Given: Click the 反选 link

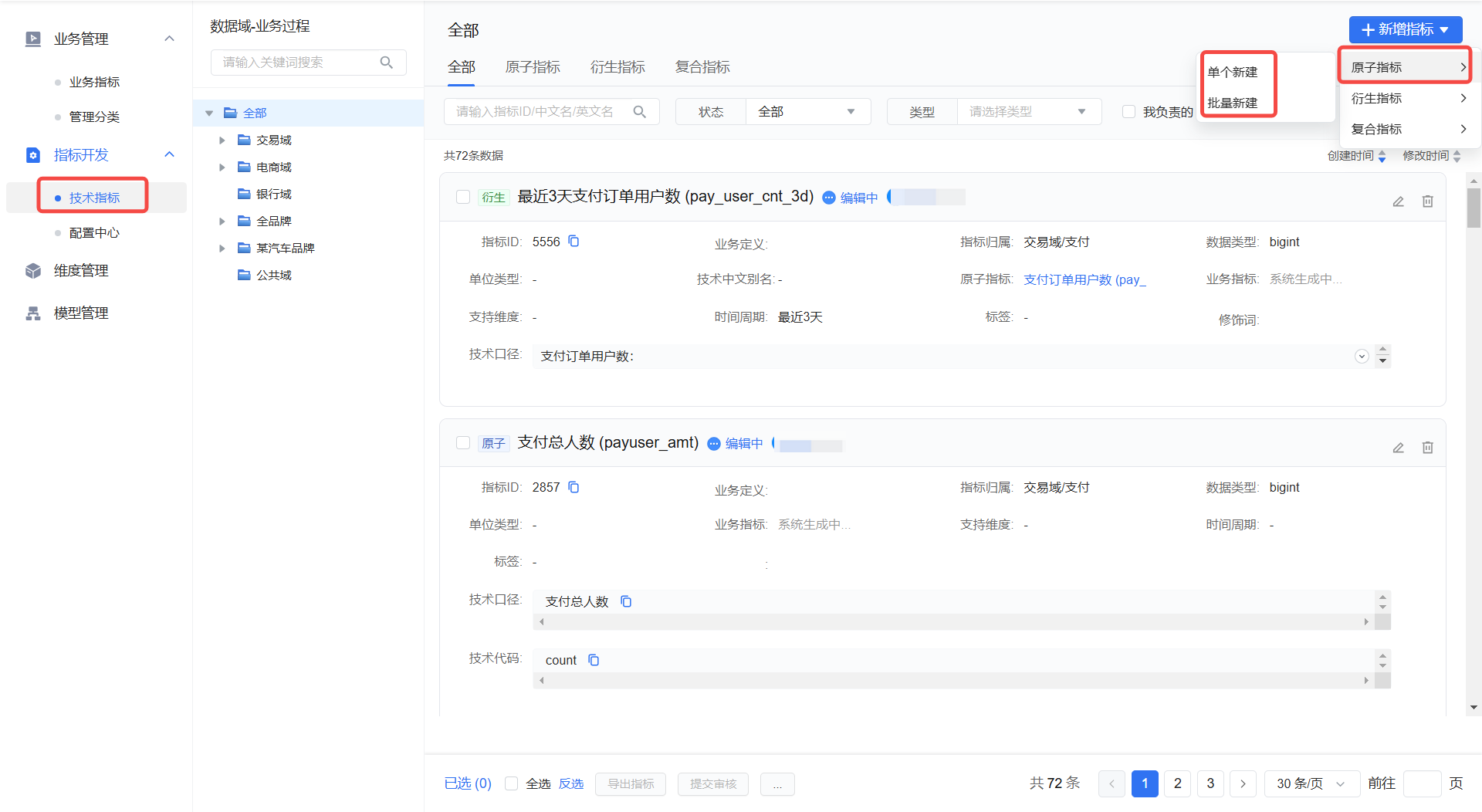Looking at the screenshot, I should pos(571,783).
